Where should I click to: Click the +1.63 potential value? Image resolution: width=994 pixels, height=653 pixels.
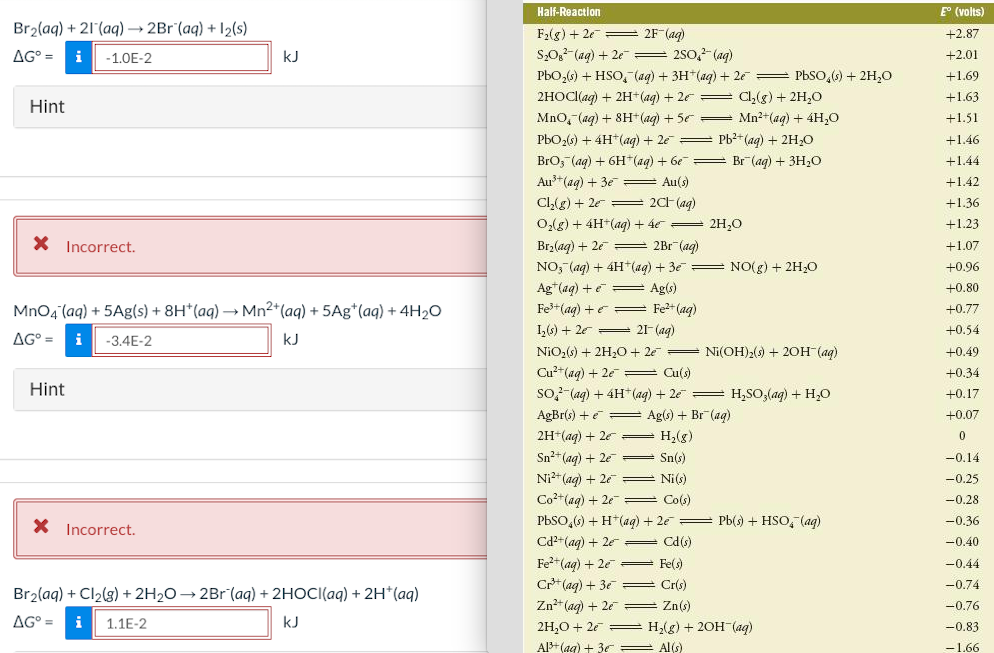pyautogui.click(x=962, y=97)
